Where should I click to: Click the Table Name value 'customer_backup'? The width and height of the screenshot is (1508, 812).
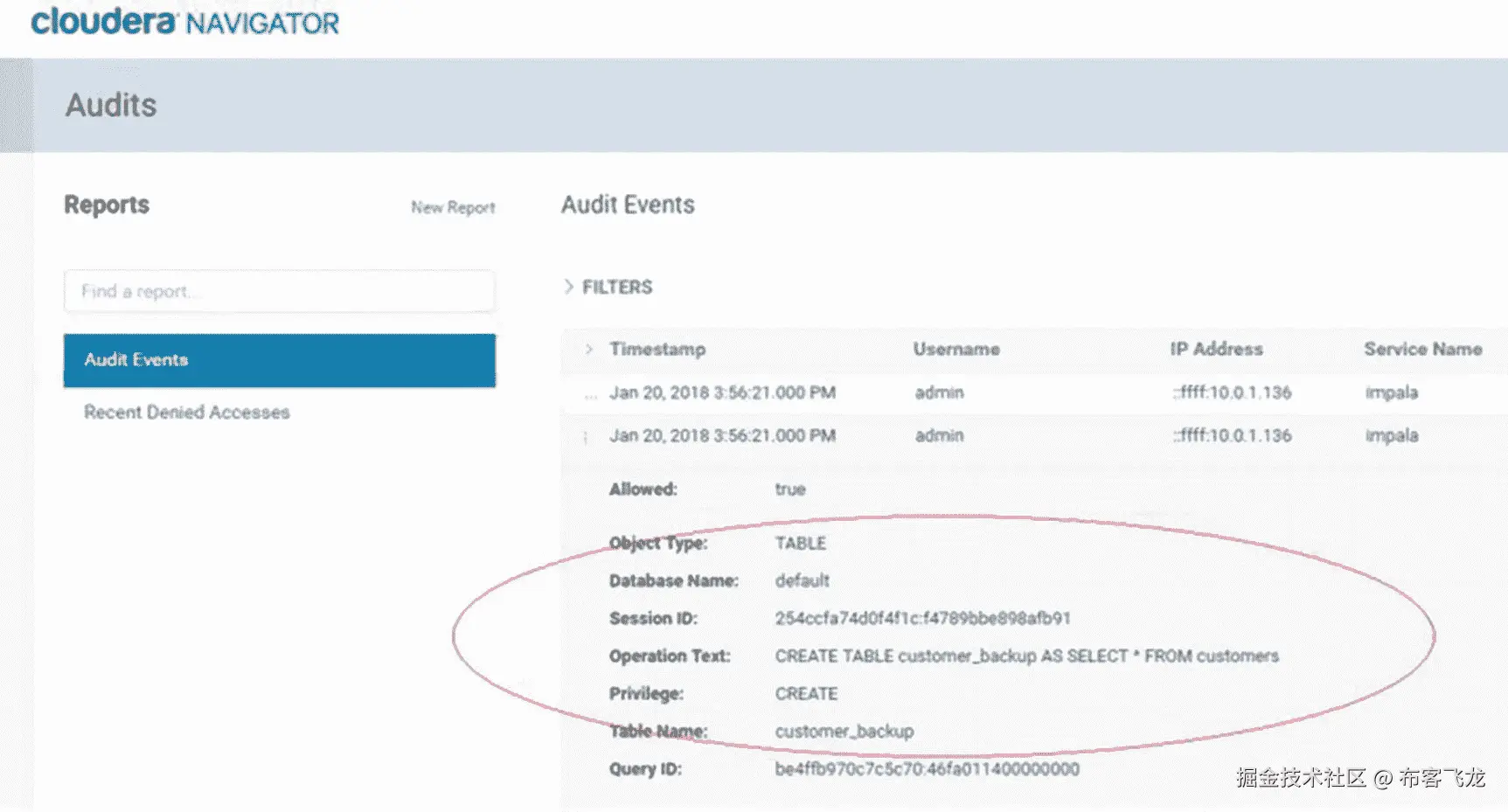coord(844,731)
